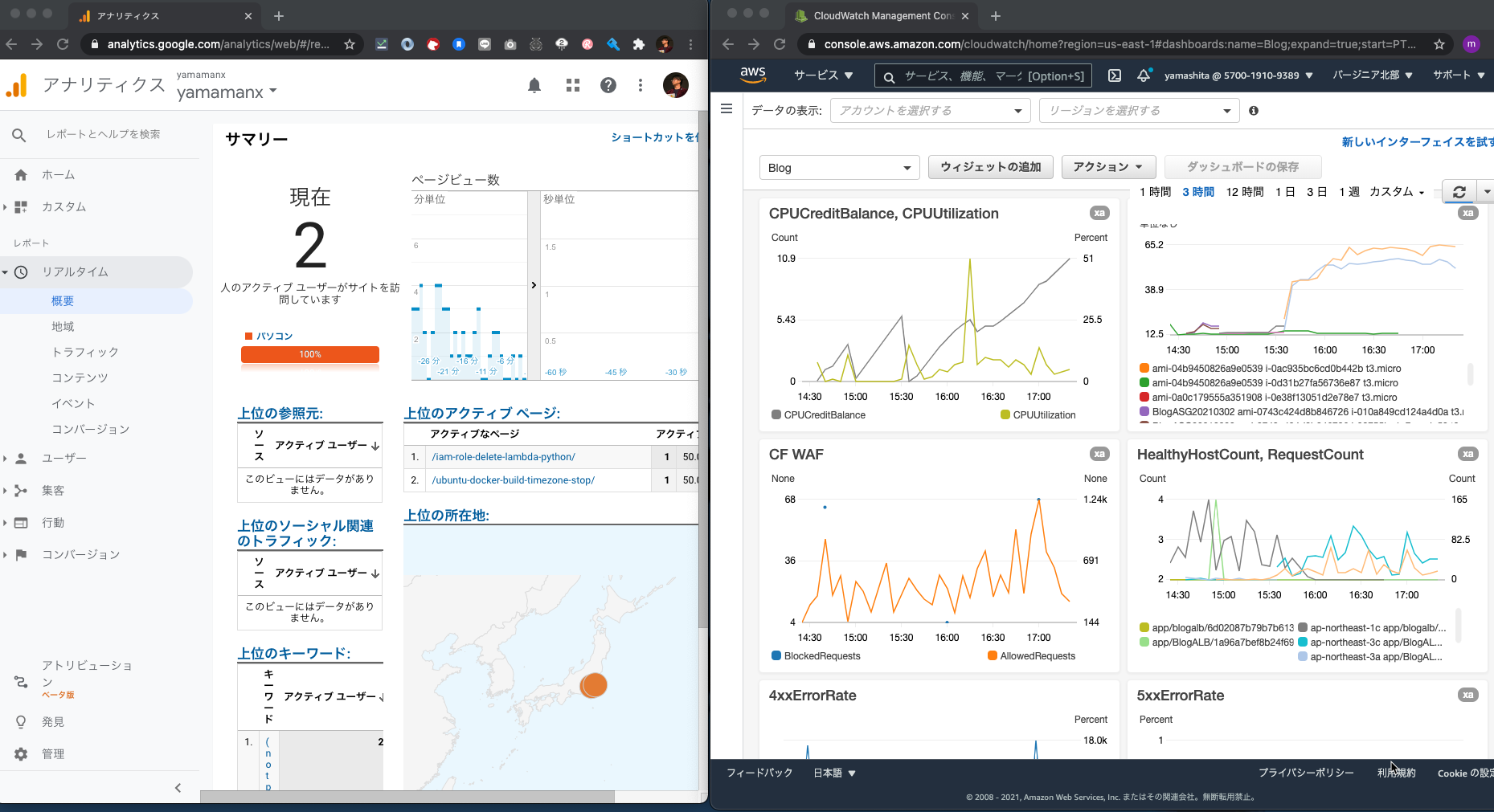Click the expand badge on CPUCreditBalance widget
The image size is (1494, 812).
click(x=1099, y=213)
